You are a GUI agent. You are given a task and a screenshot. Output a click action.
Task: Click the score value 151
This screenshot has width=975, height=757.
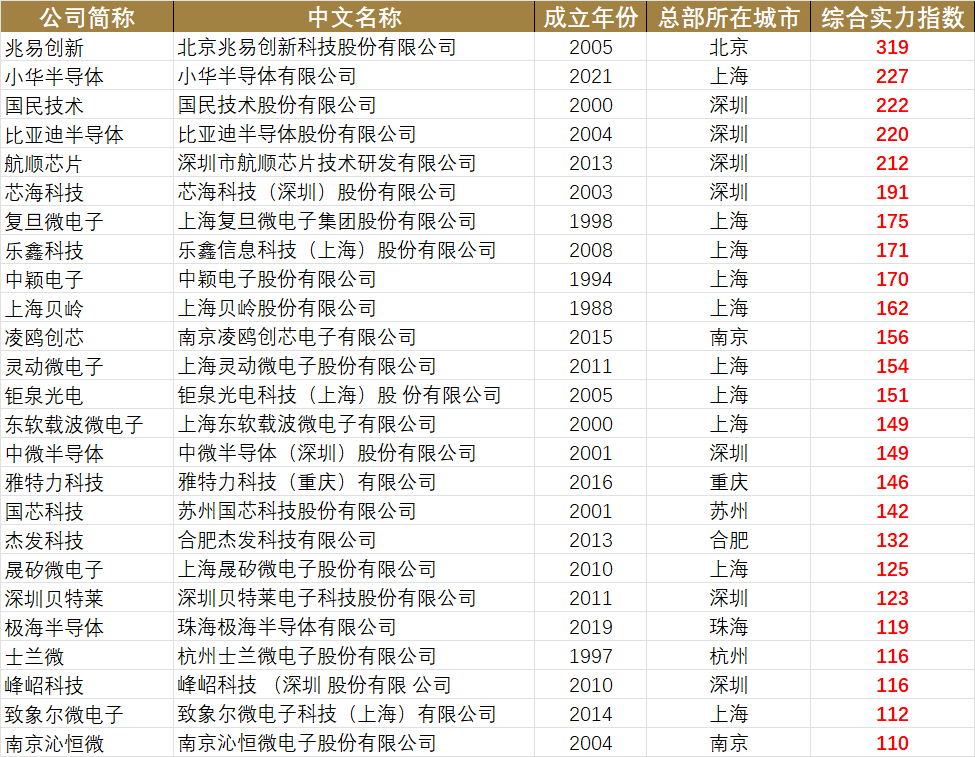892,395
